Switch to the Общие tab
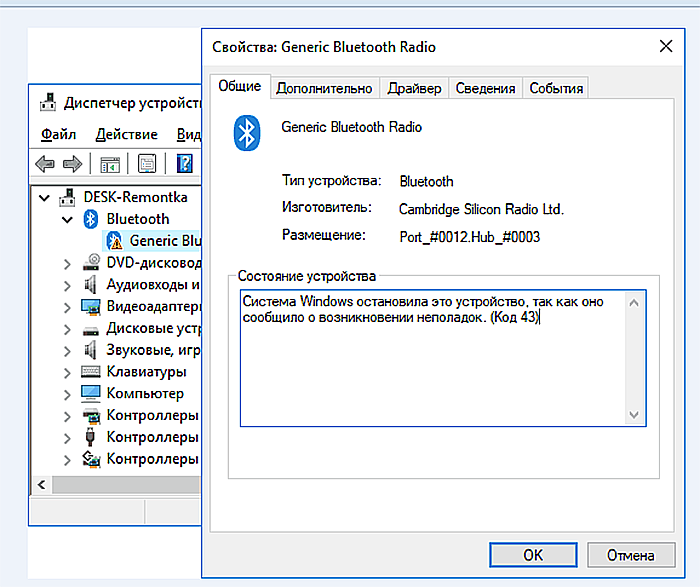 coord(240,86)
